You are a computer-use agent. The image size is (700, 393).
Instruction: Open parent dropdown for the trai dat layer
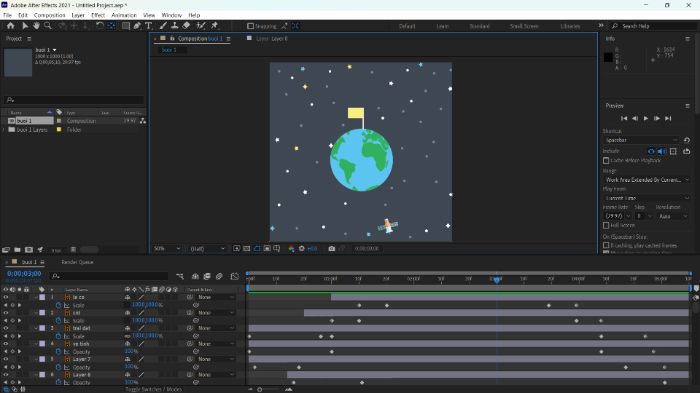click(x=217, y=328)
